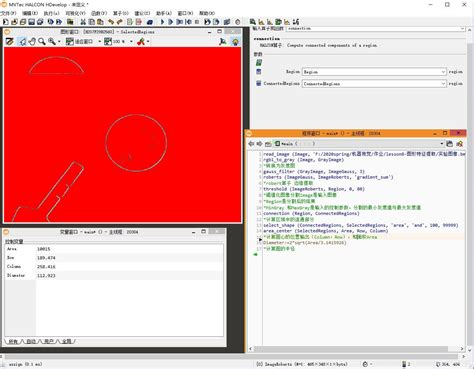This screenshot has height=369, width=474.
Task: Click the zoom-in tool in graphics window
Action: click(52, 42)
